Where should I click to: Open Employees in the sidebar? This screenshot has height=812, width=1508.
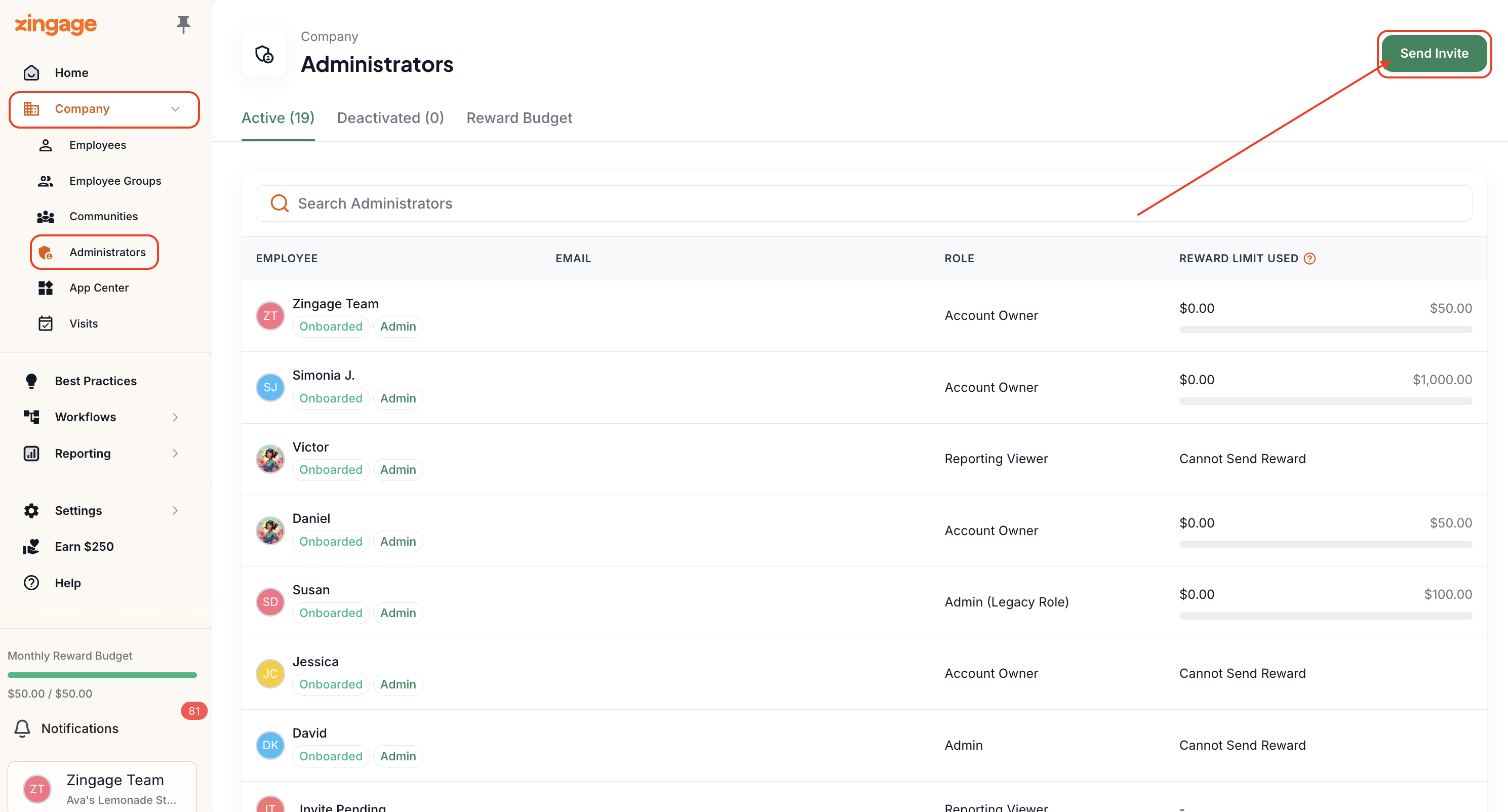pyautogui.click(x=98, y=145)
